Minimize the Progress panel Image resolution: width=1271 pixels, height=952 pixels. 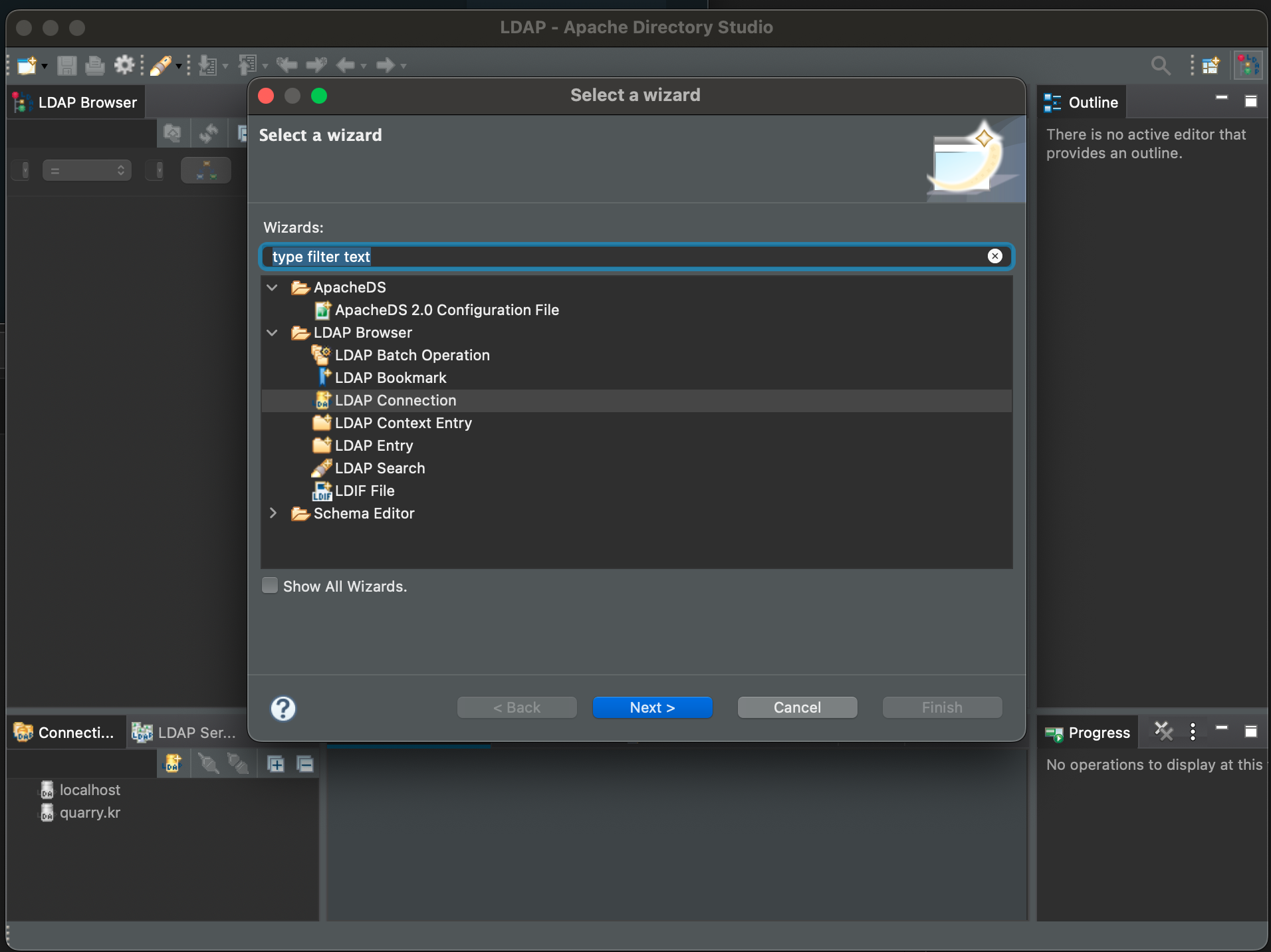point(1221,729)
